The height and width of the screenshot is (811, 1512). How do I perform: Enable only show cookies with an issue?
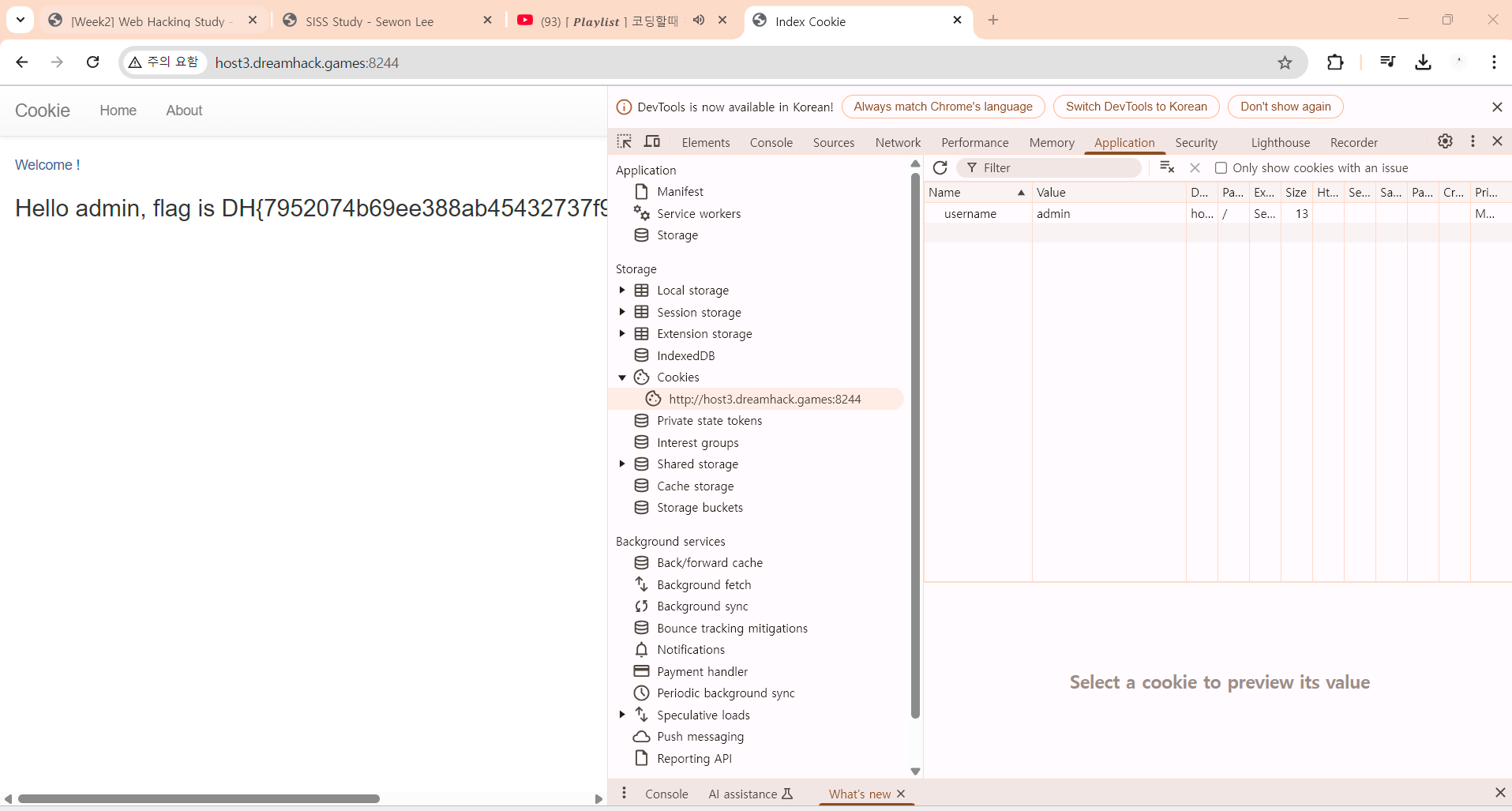pyautogui.click(x=1221, y=167)
